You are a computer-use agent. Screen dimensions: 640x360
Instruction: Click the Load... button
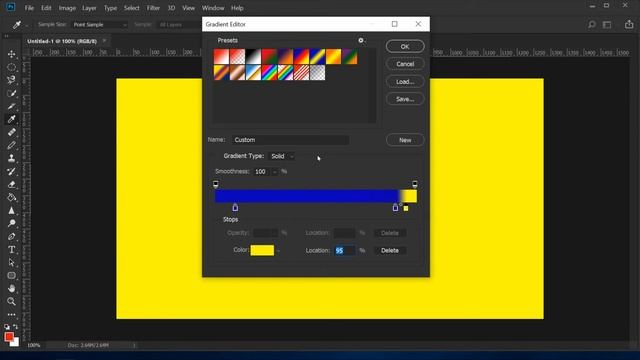[405, 82]
